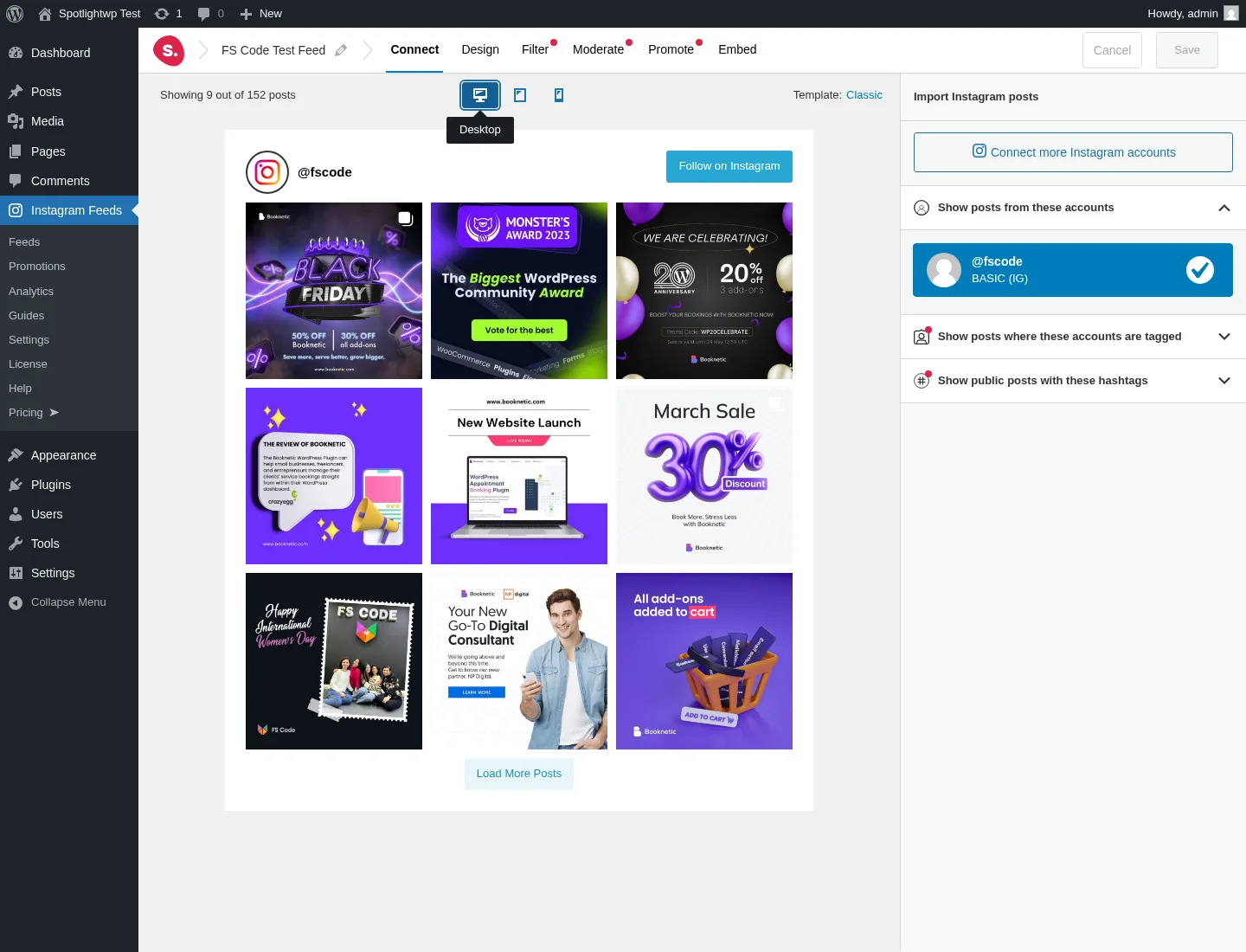Open the Spotlightwp Test site home icon
1246x952 pixels.
tap(45, 14)
